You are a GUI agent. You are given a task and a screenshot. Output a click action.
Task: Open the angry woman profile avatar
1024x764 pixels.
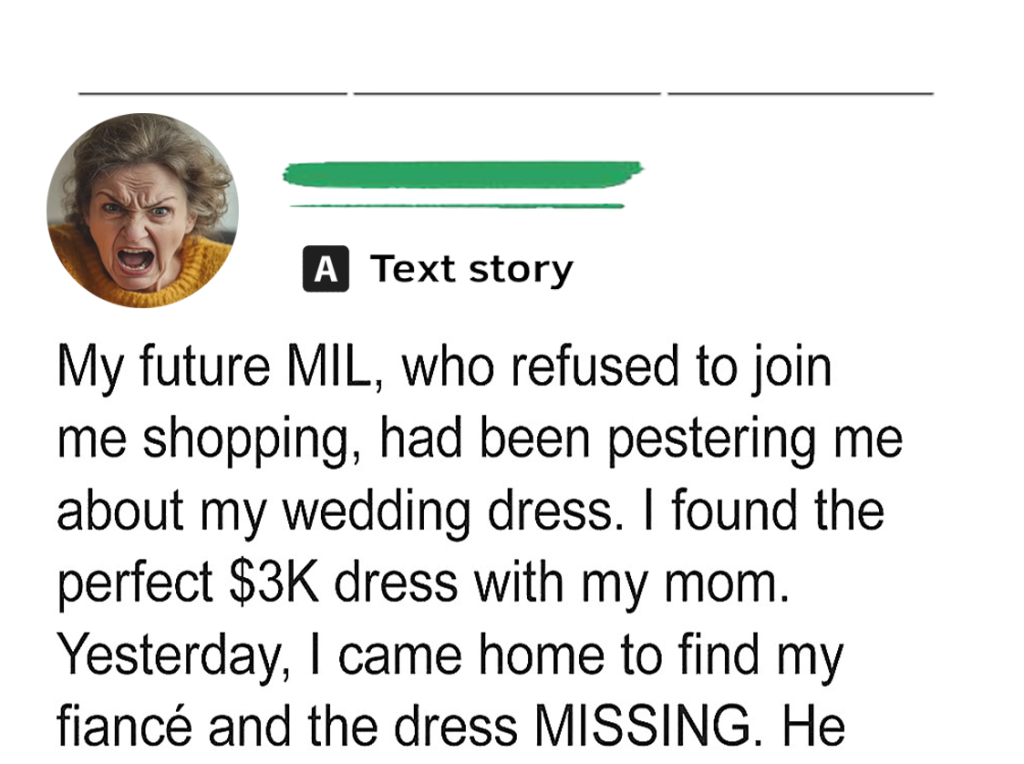[x=143, y=210]
